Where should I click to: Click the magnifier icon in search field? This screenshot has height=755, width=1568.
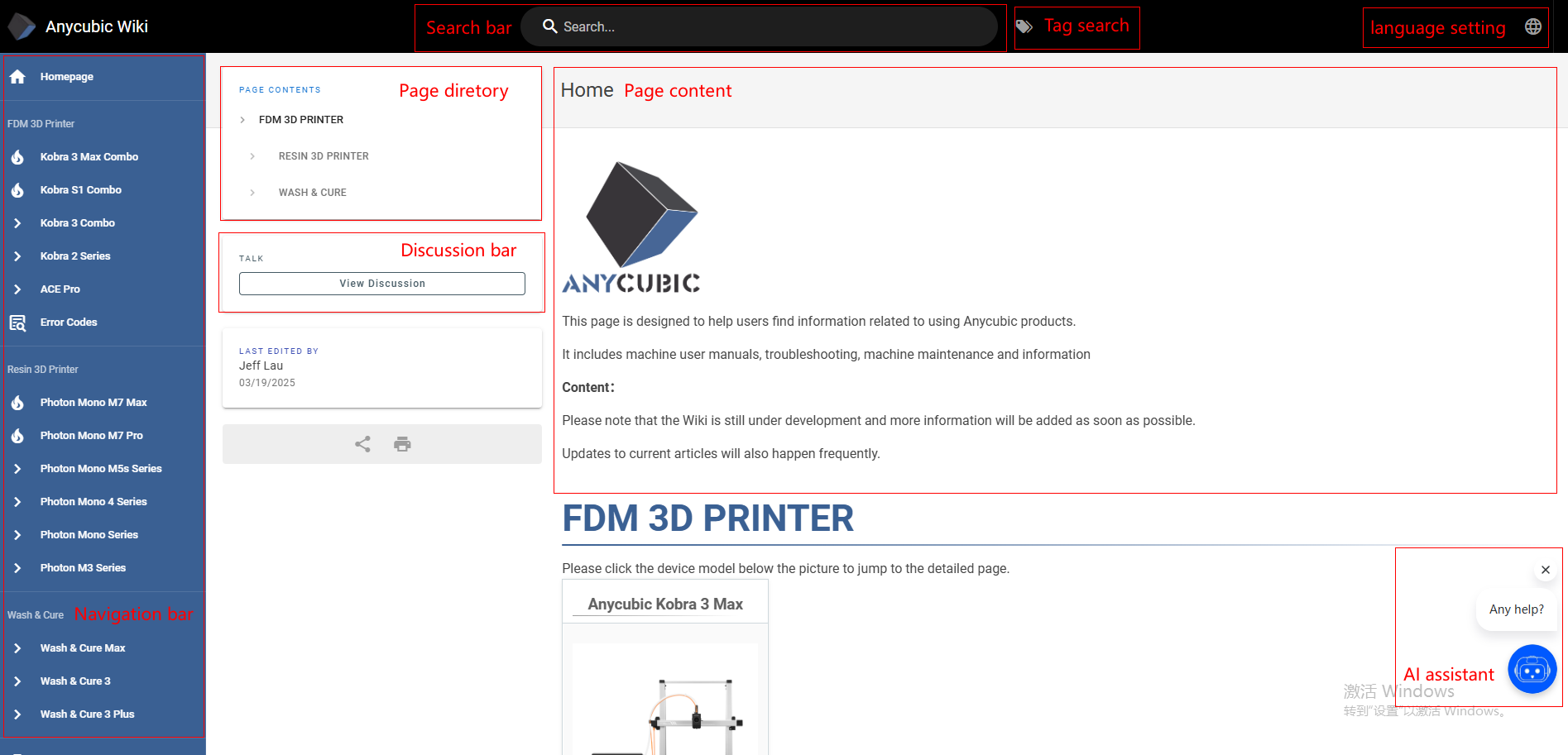550,26
